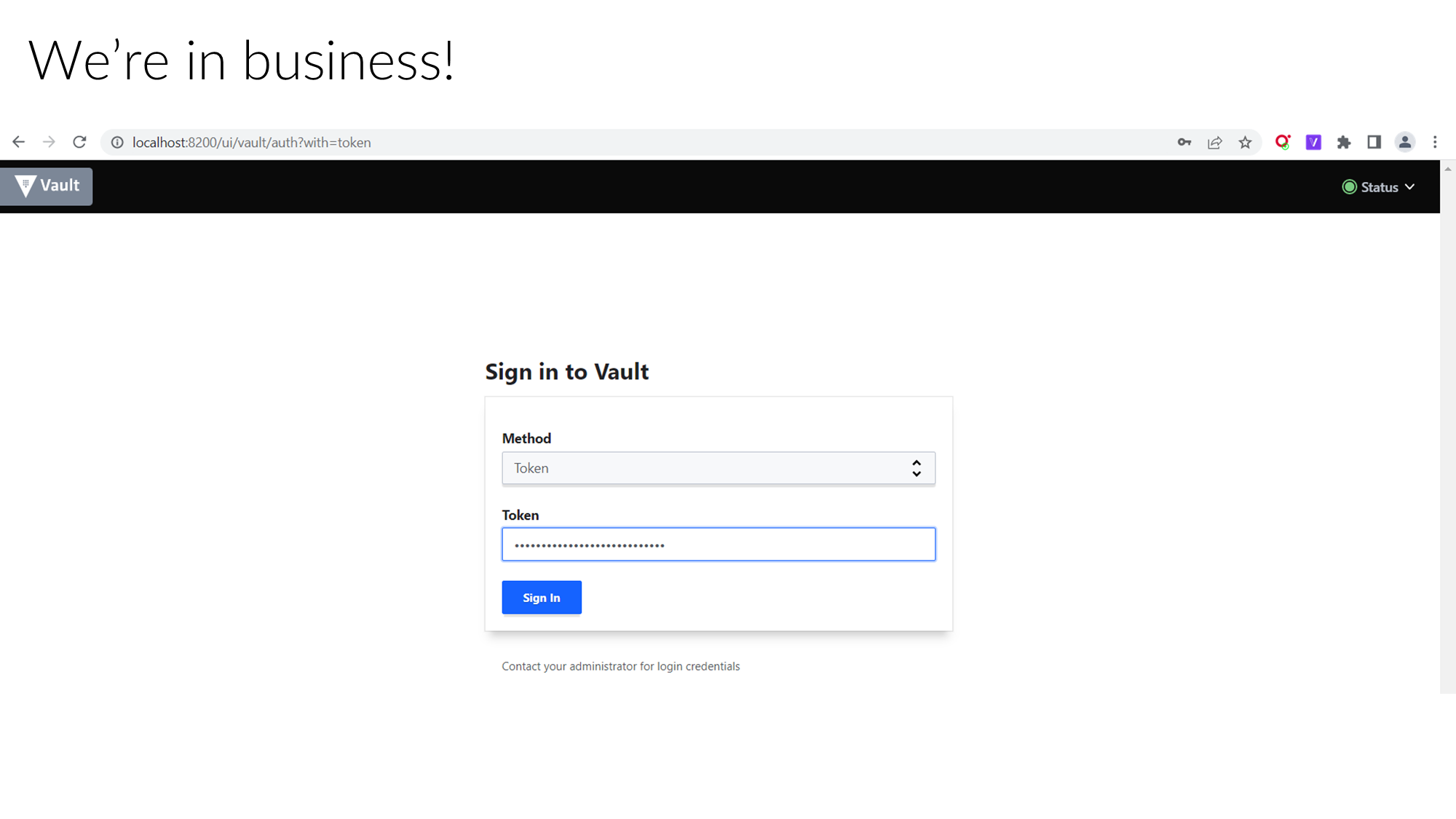
Task: Click the browser back arrow
Action: pos(19,143)
